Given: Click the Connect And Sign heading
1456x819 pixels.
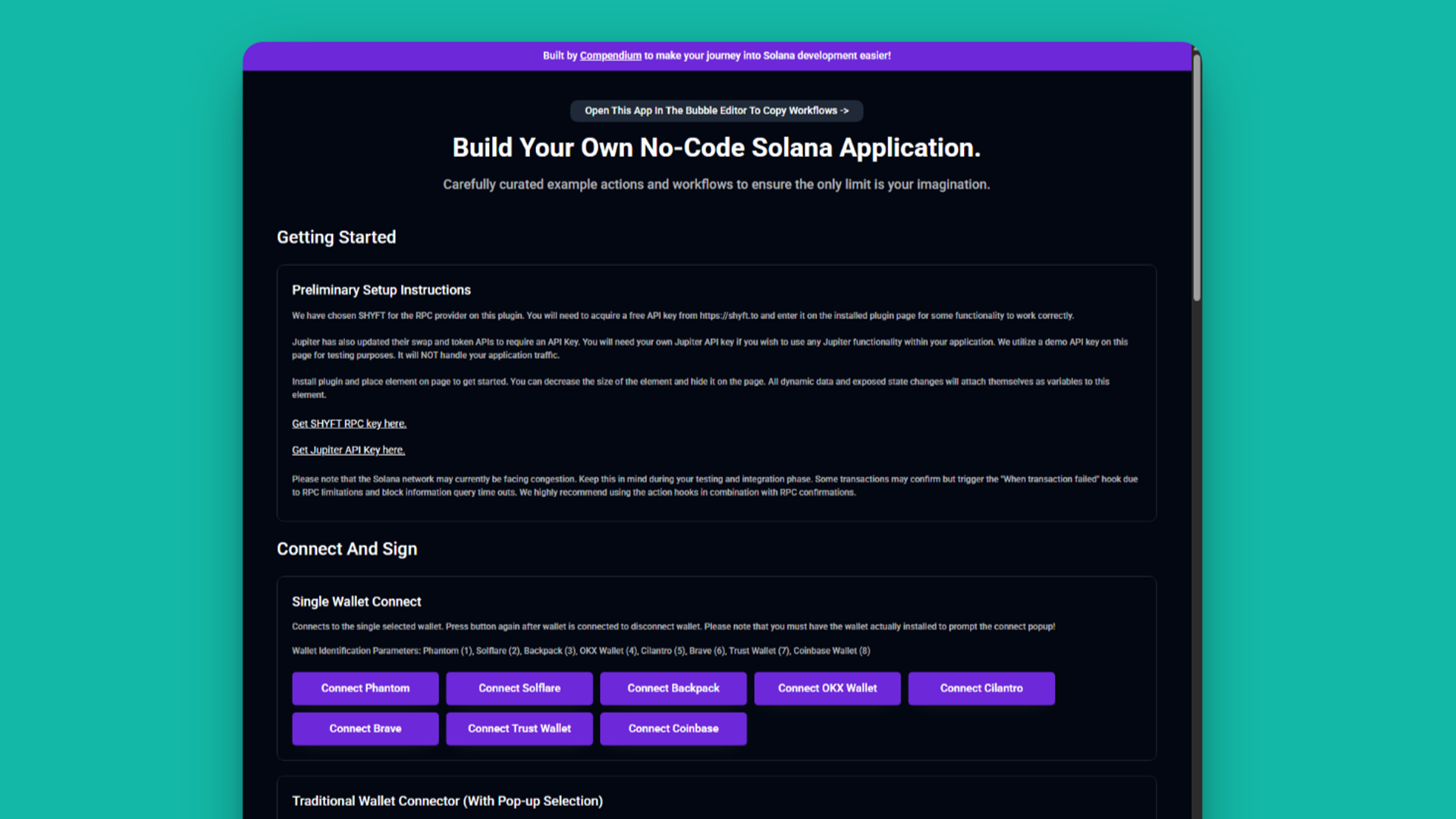Looking at the screenshot, I should (x=347, y=548).
